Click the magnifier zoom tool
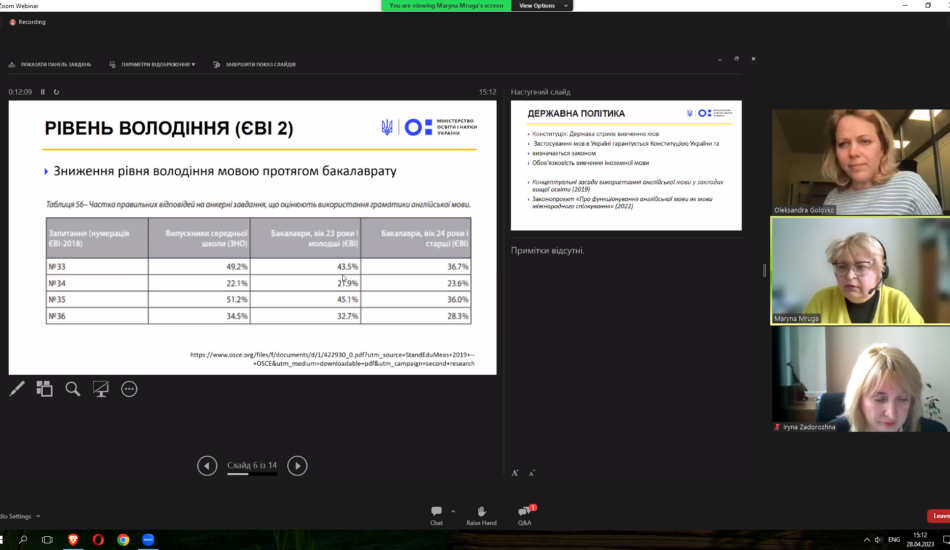This screenshot has height=550, width=950. tap(73, 389)
